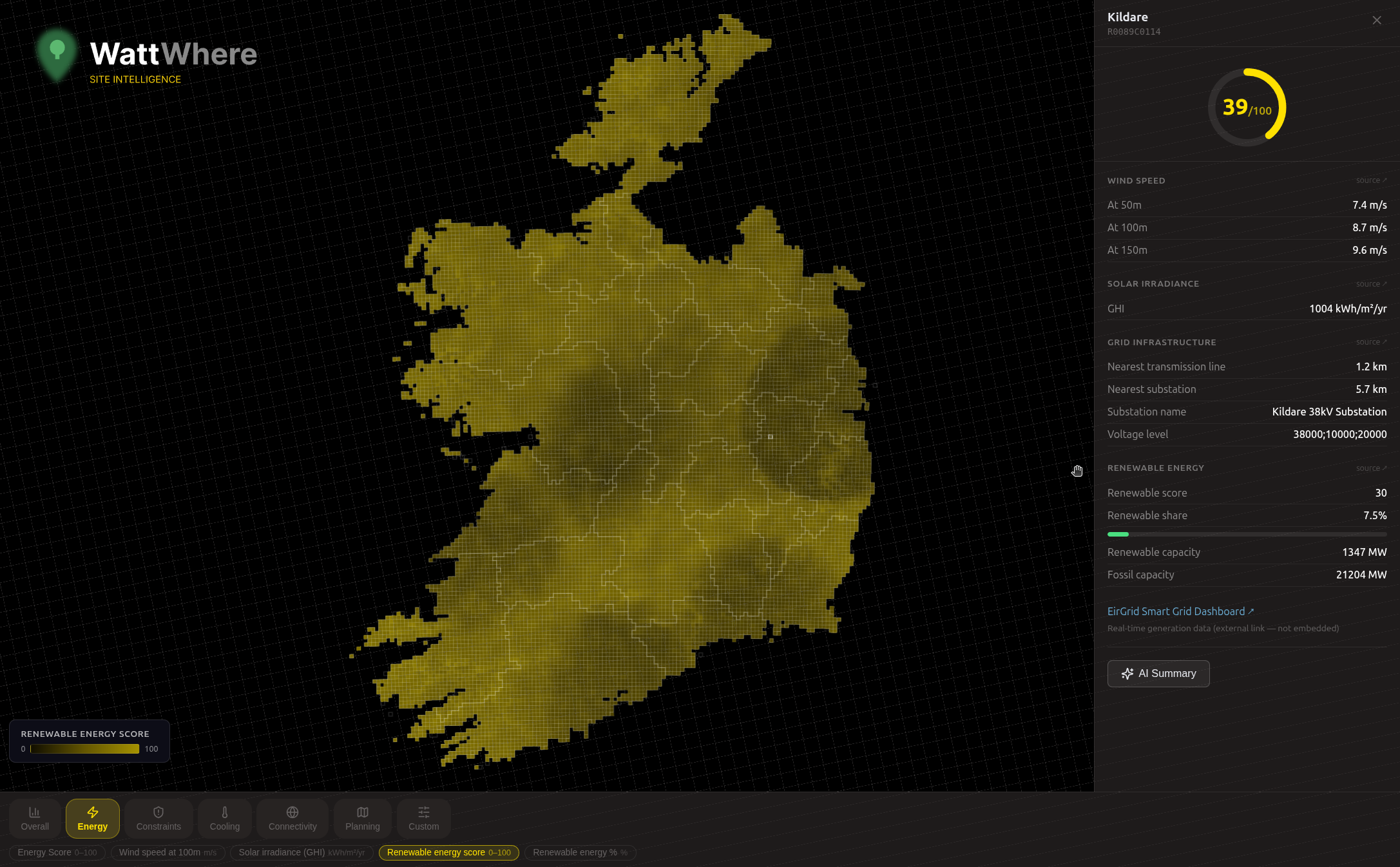Open the Custom sliders tab

[423, 818]
